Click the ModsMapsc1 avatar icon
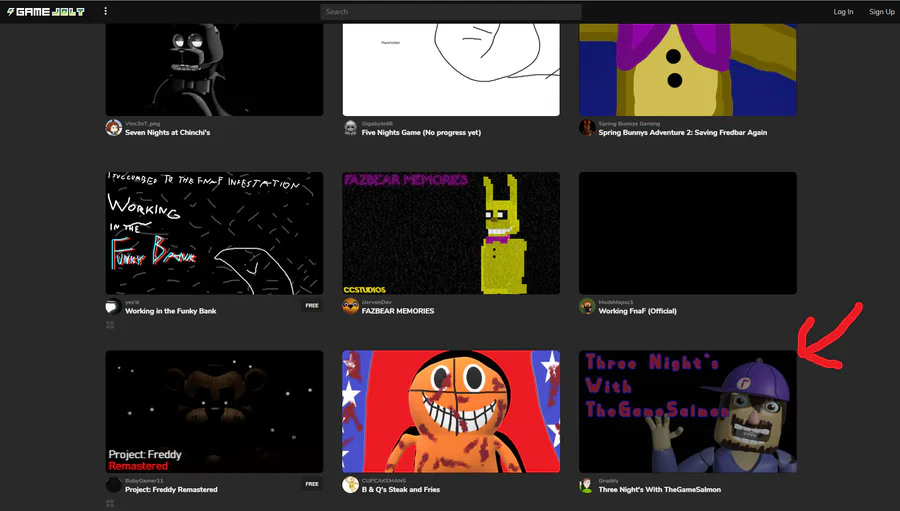This screenshot has width=900, height=511. pyautogui.click(x=587, y=307)
